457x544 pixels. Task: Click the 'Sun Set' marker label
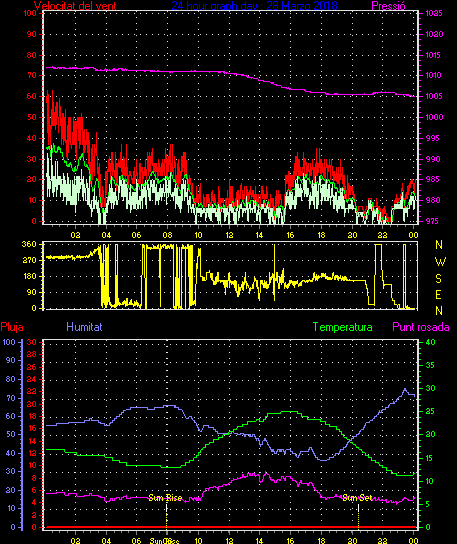(x=357, y=498)
